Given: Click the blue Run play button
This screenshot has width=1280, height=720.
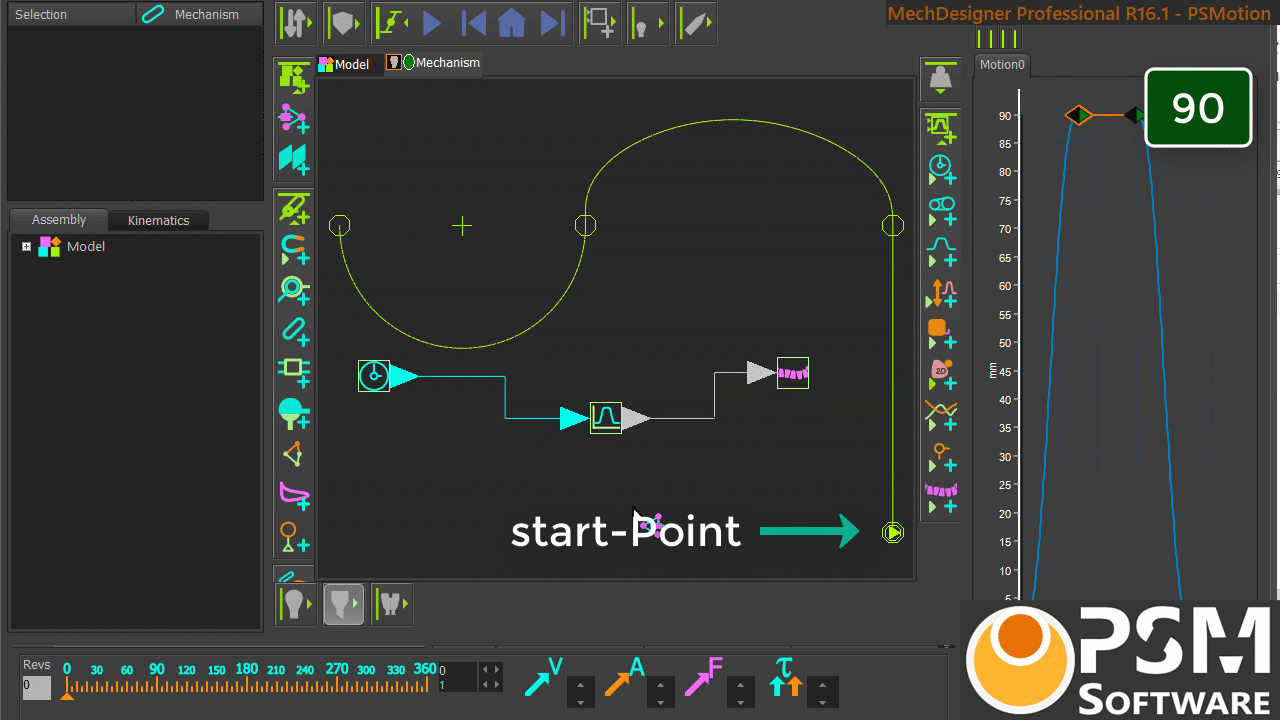Looking at the screenshot, I should [432, 23].
